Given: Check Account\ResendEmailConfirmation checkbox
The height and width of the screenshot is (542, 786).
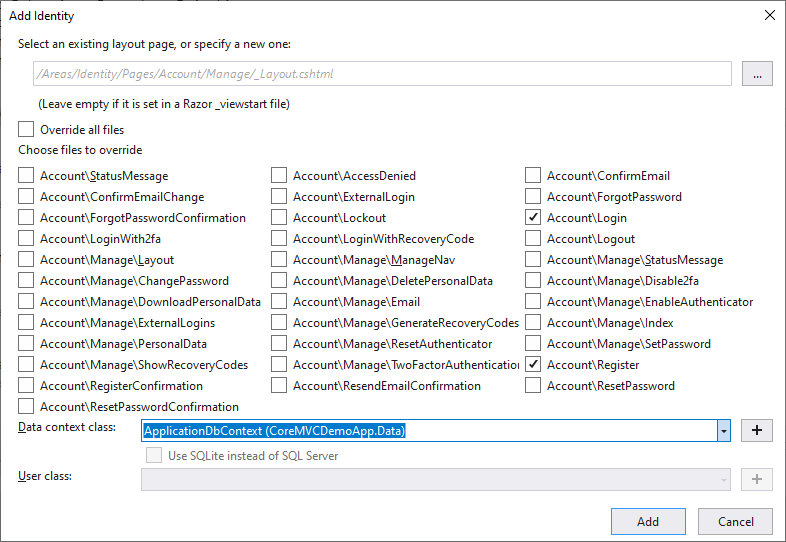Looking at the screenshot, I should 279,386.
